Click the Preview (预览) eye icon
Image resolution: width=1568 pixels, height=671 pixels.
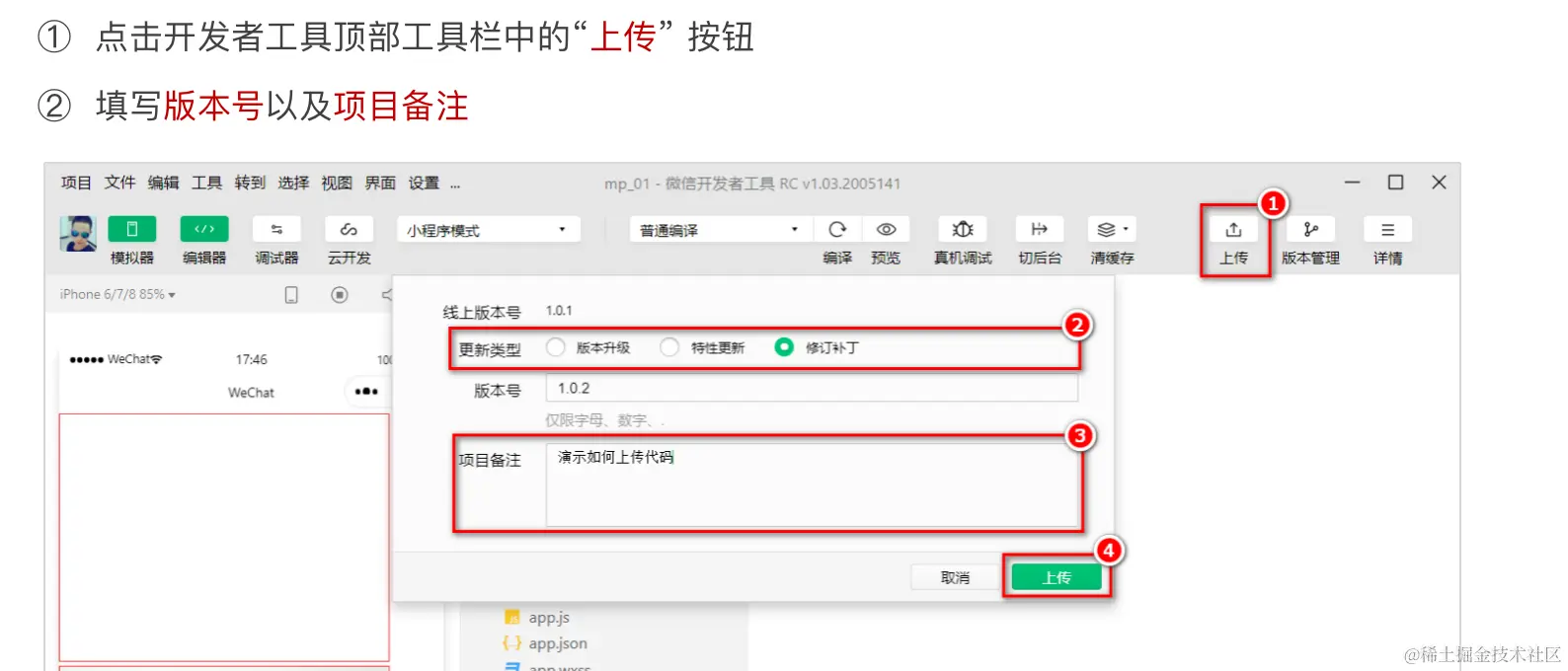[x=886, y=229]
